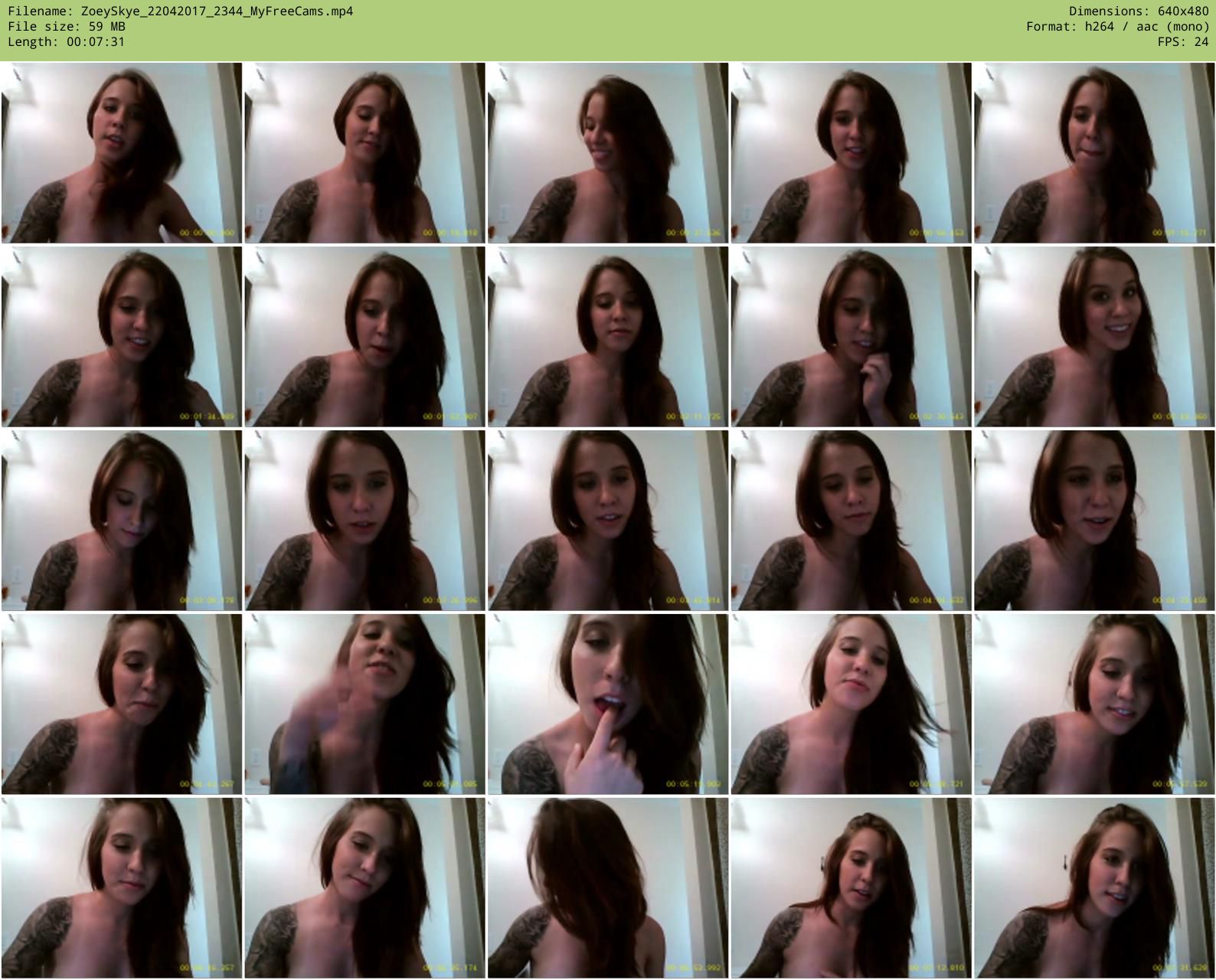Viewport: 1216px width, 980px height.
Task: Select the middle thumbnail in the top row
Action: click(608, 153)
